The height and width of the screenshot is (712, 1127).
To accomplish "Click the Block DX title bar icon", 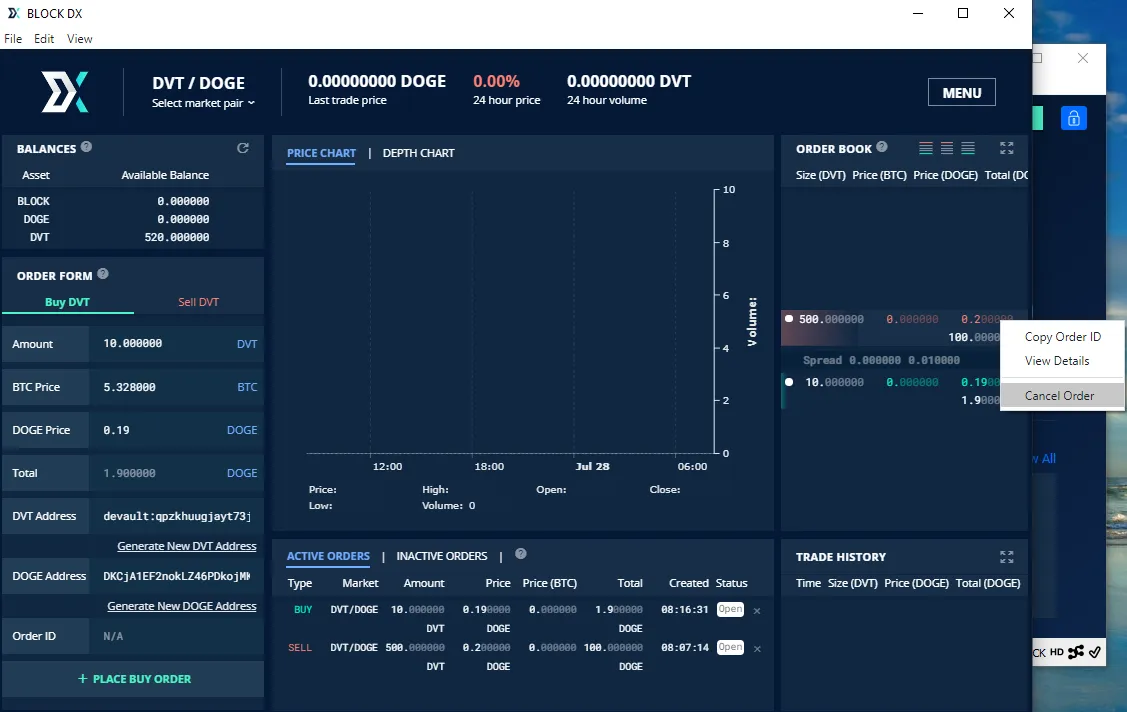I will point(13,13).
